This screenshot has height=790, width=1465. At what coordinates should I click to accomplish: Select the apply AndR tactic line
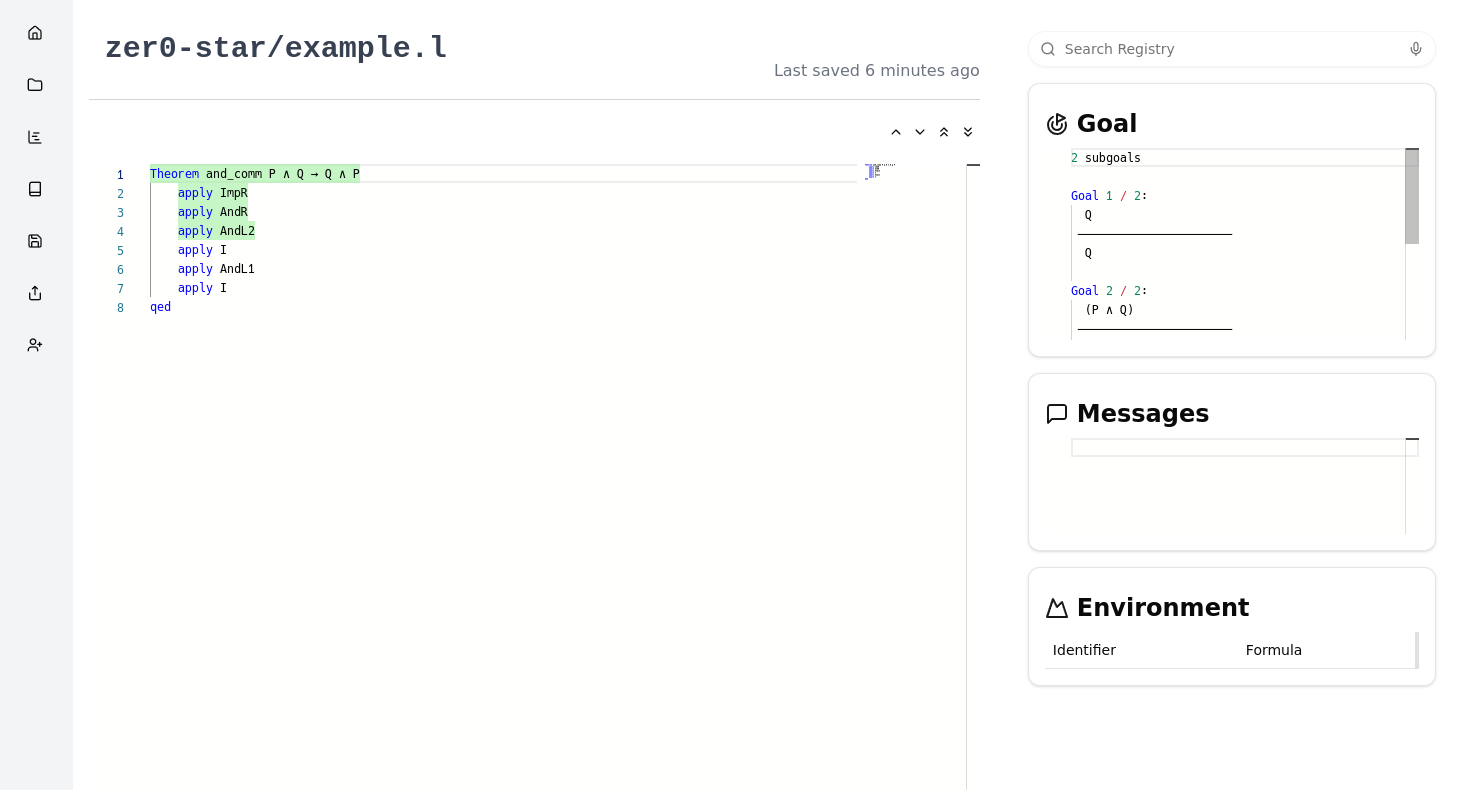point(213,211)
